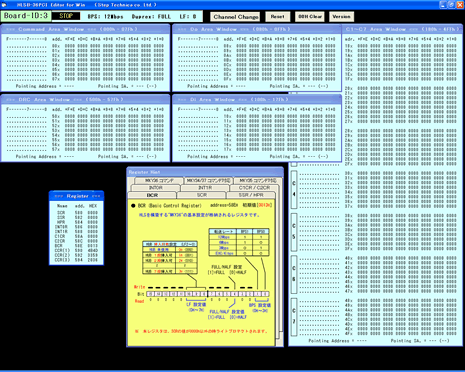Open the INT1R tab
The image size is (465, 372).
tap(205, 188)
